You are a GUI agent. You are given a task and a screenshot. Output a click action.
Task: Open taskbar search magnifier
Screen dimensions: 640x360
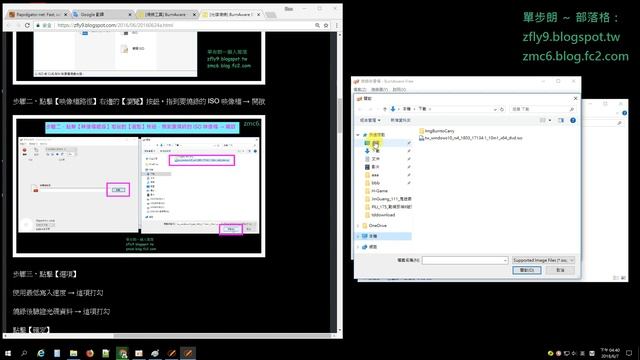(24, 353)
